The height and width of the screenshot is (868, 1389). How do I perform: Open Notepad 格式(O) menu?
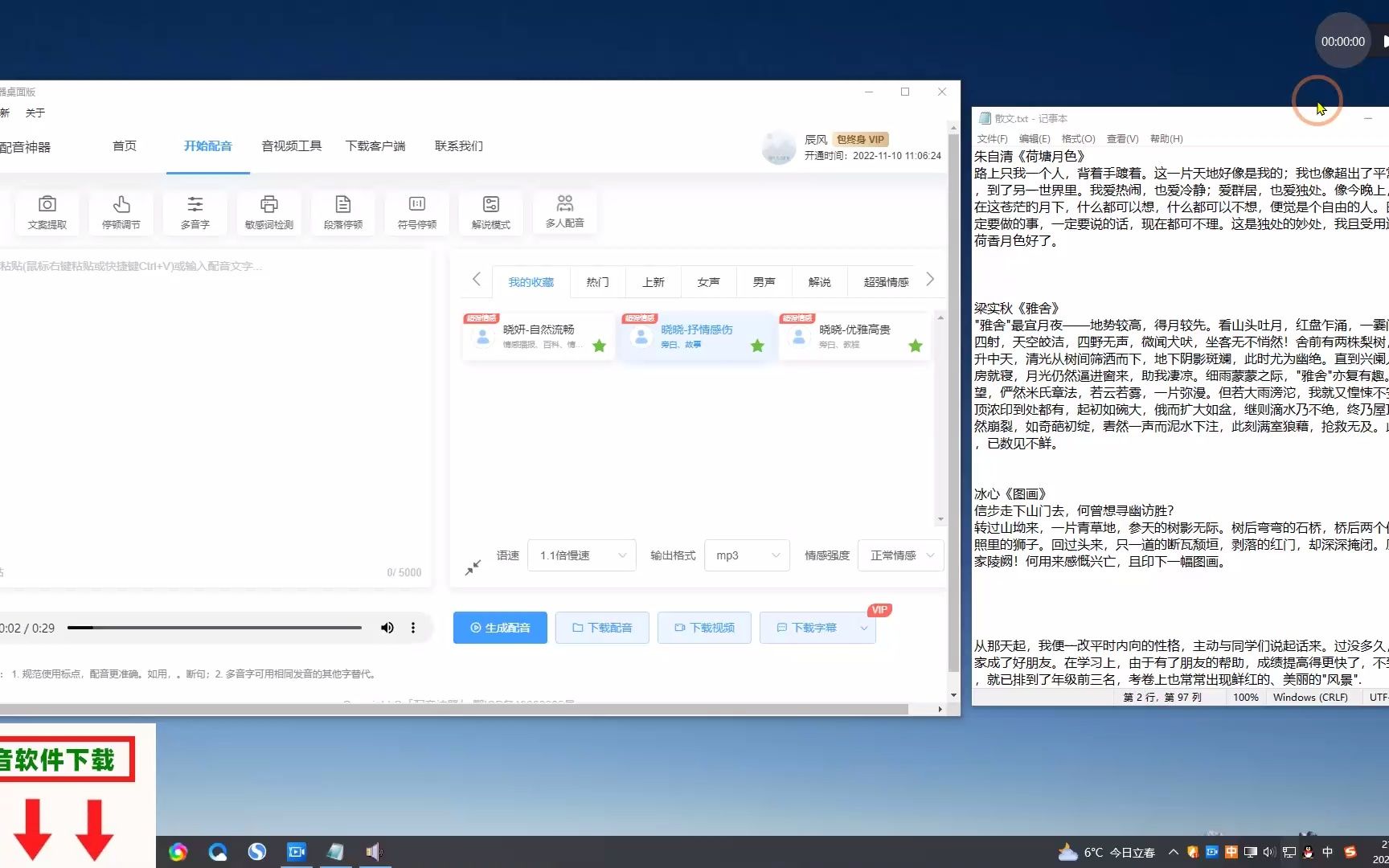pos(1078,138)
